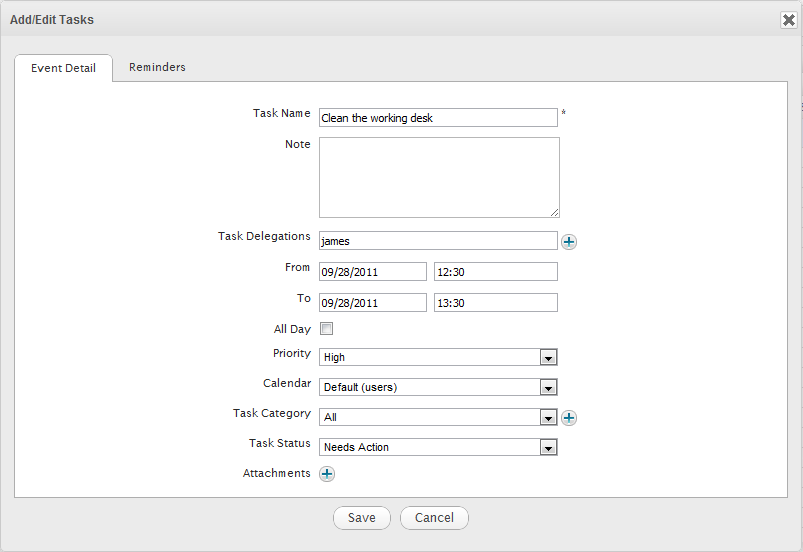Cancel editing the task

434,518
